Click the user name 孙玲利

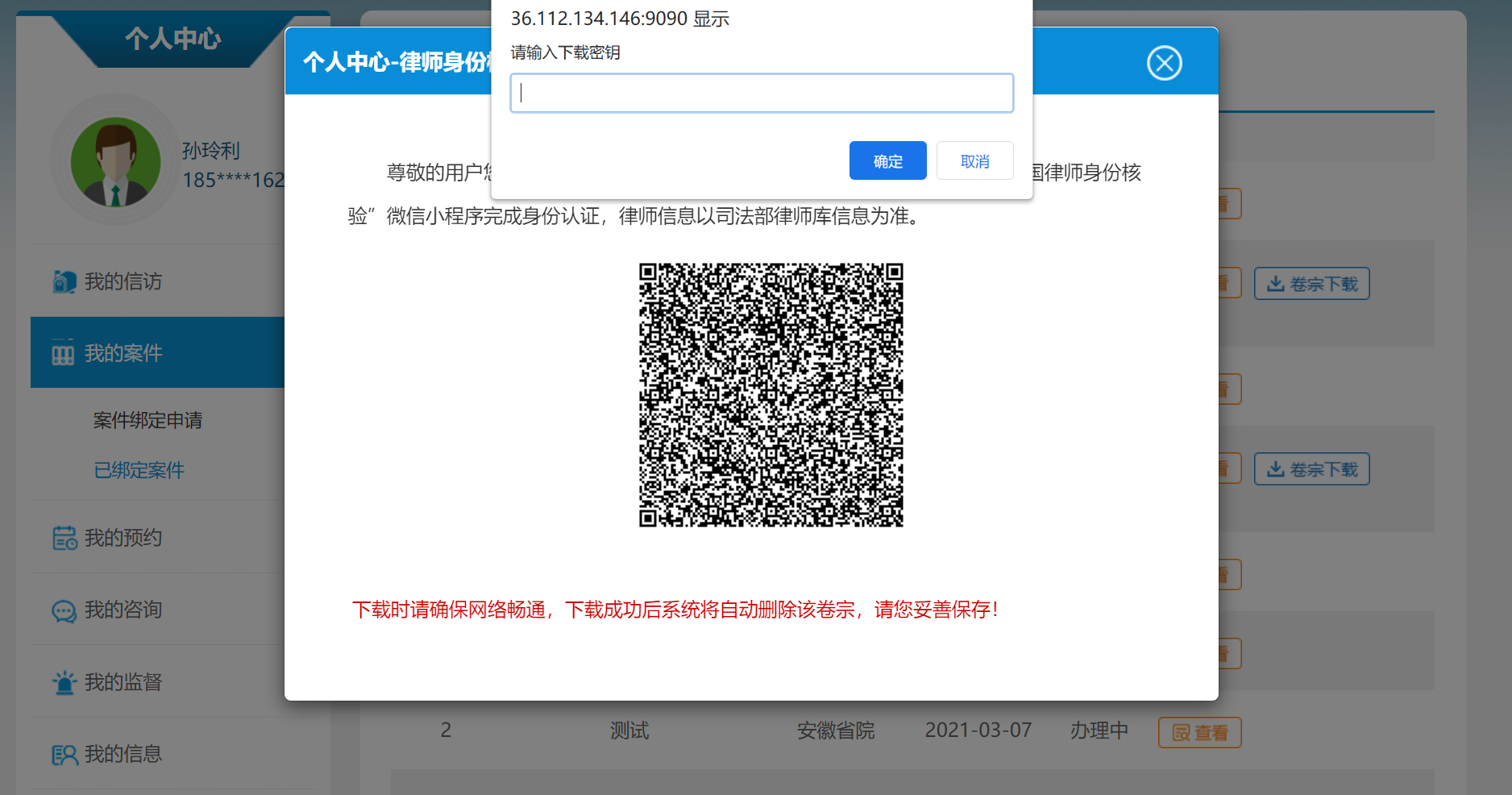[211, 151]
